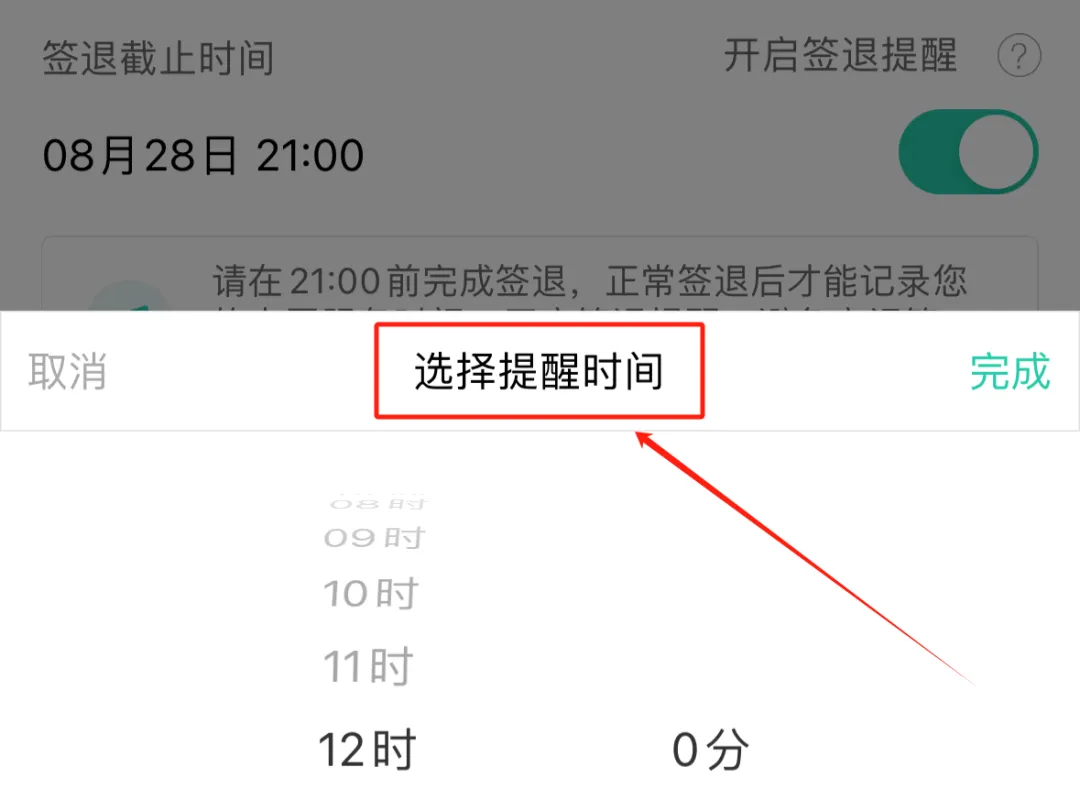This screenshot has width=1080, height=800.
Task: Click the red arrow annotation
Action: [x=805, y=558]
